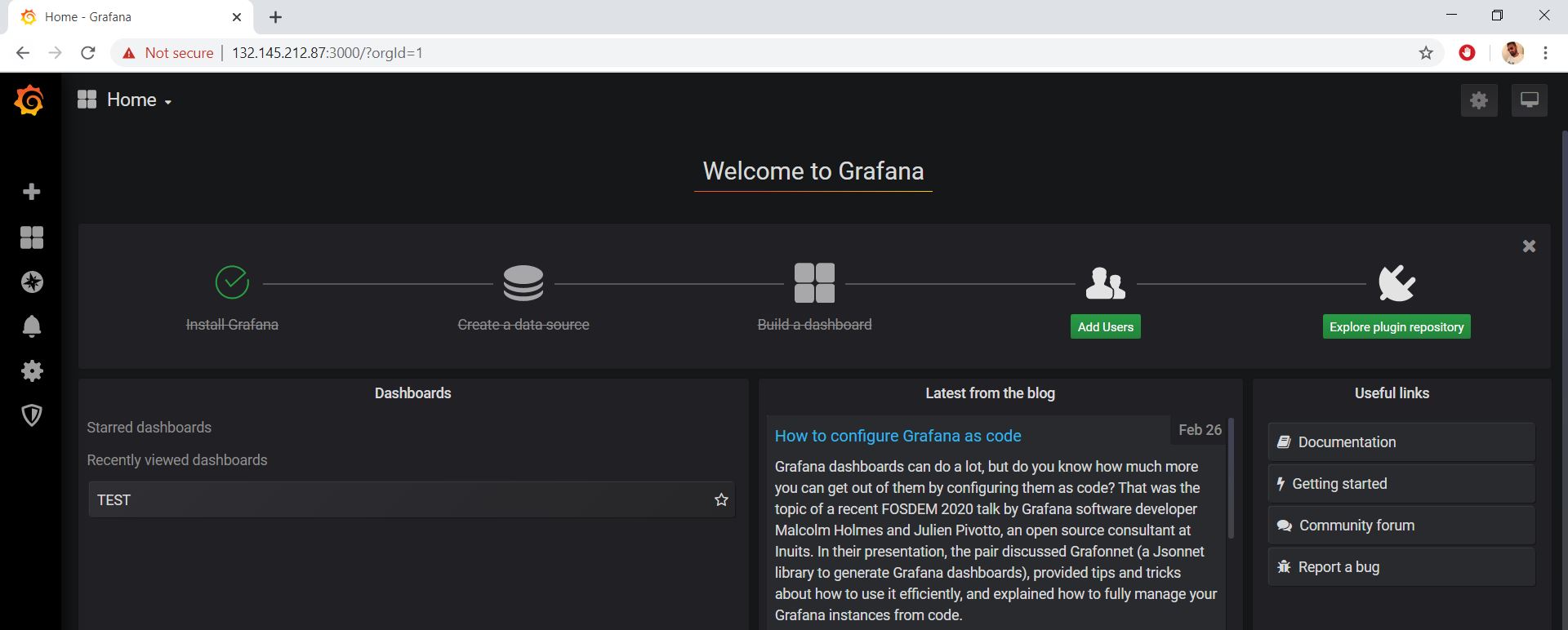The image size is (1568, 630).
Task: Close the Home - Grafana browser tab
Action: pos(237,17)
